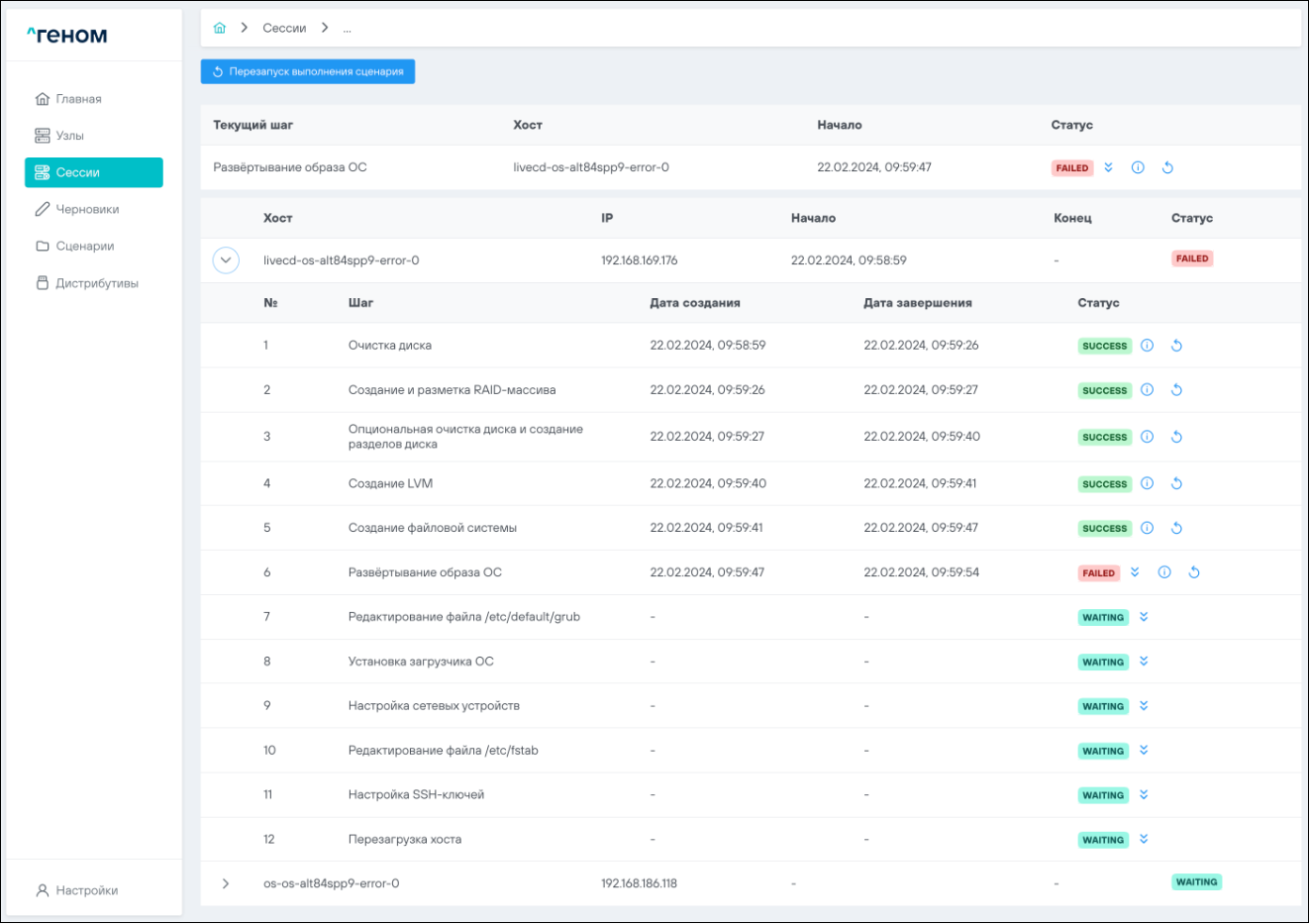Open Настройки at sidebar bottom
1309x924 pixels.
pyautogui.click(x=86, y=890)
